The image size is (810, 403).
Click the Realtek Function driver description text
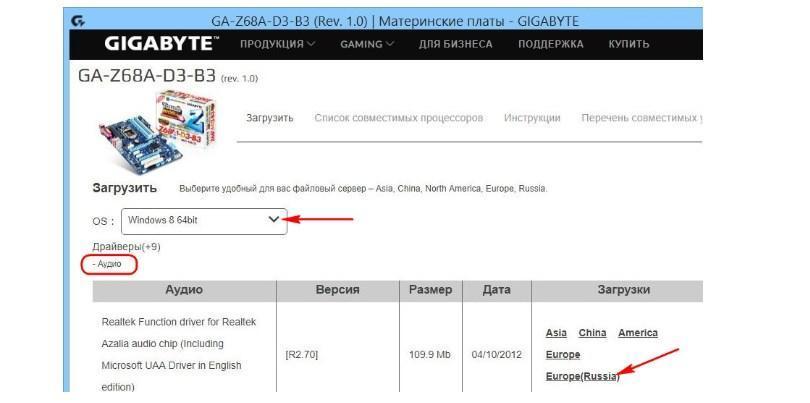[x=179, y=354]
